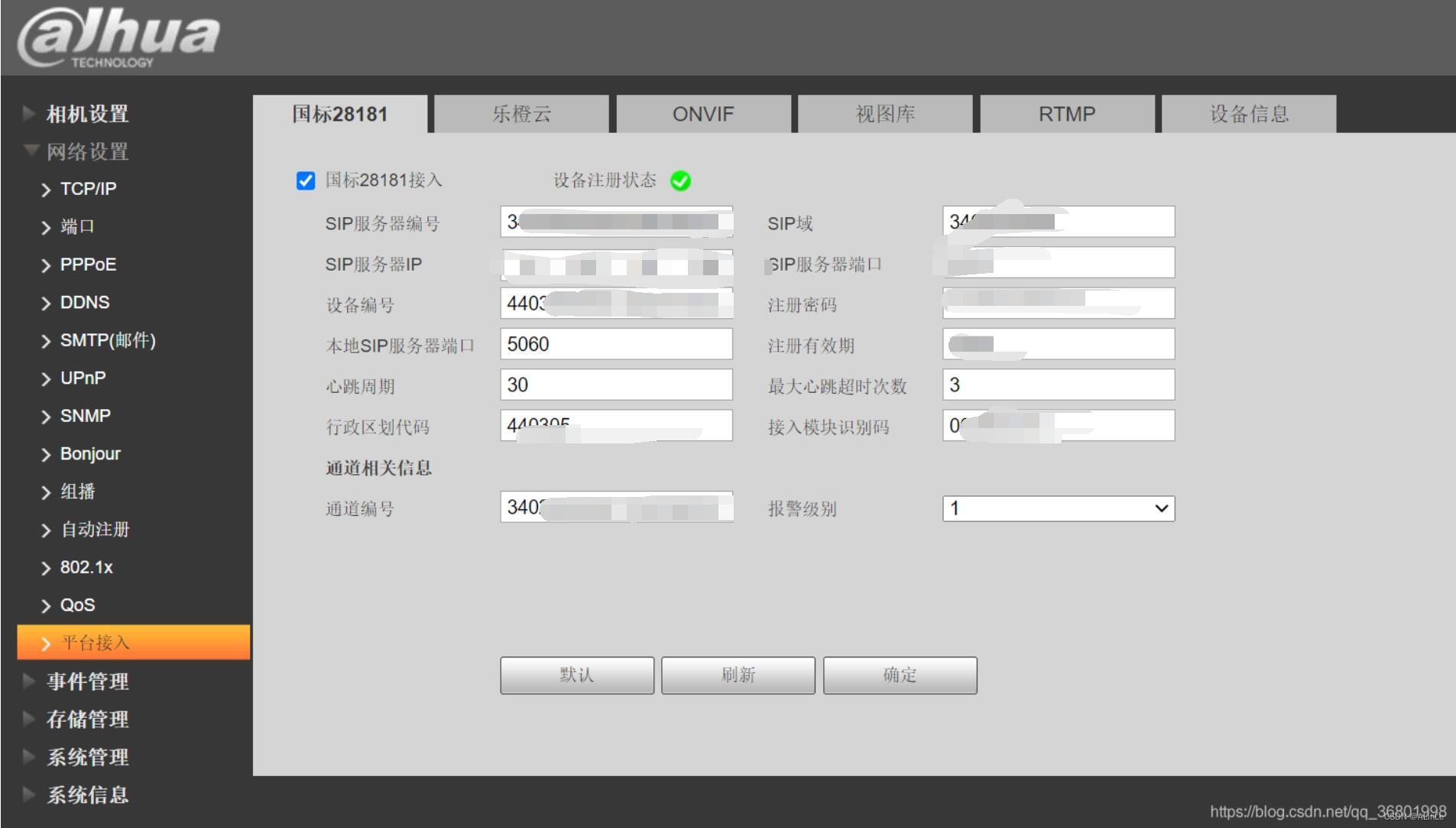The height and width of the screenshot is (828, 1456).
Task: Click the 确定 button
Action: point(900,675)
